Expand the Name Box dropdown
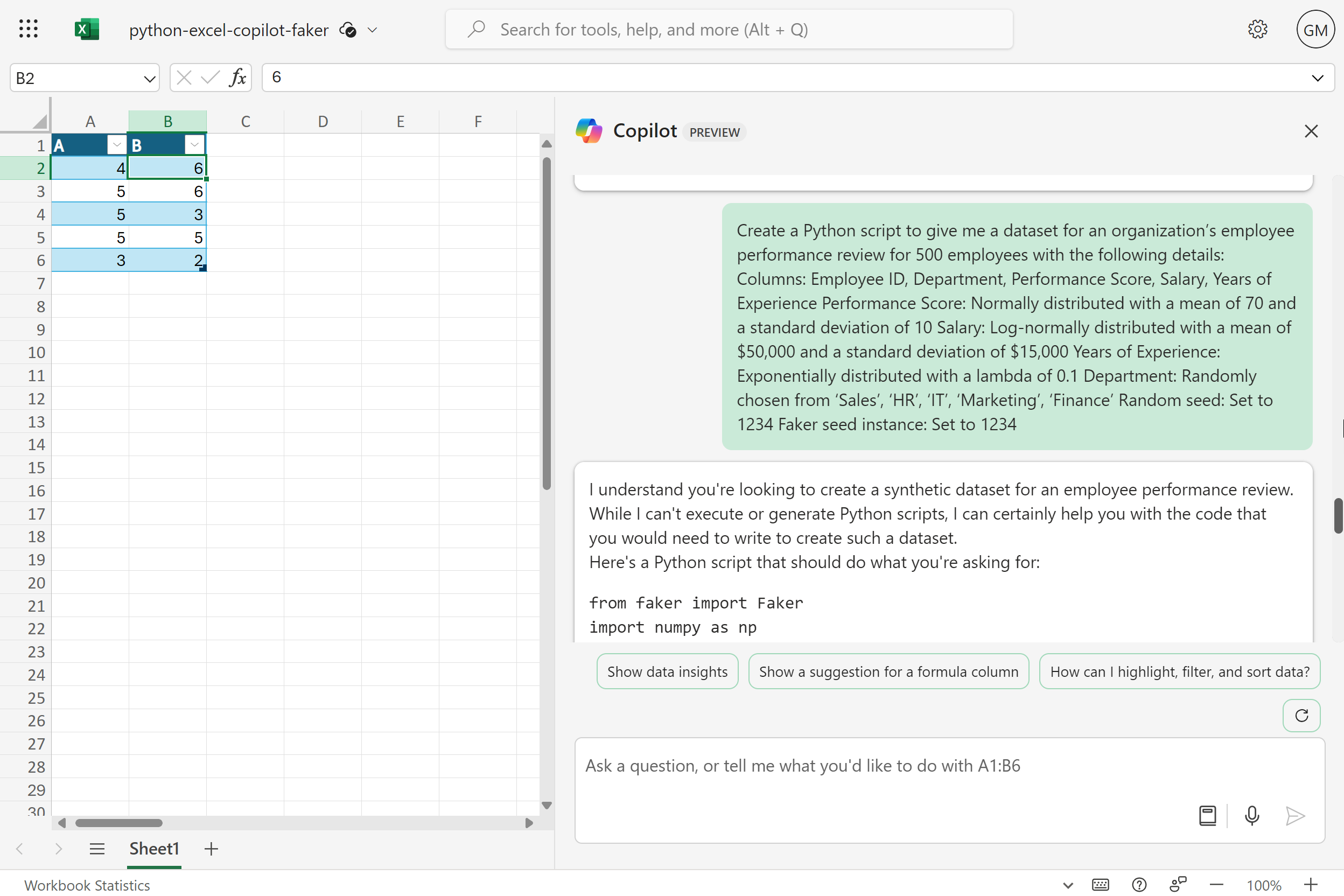 click(x=149, y=78)
